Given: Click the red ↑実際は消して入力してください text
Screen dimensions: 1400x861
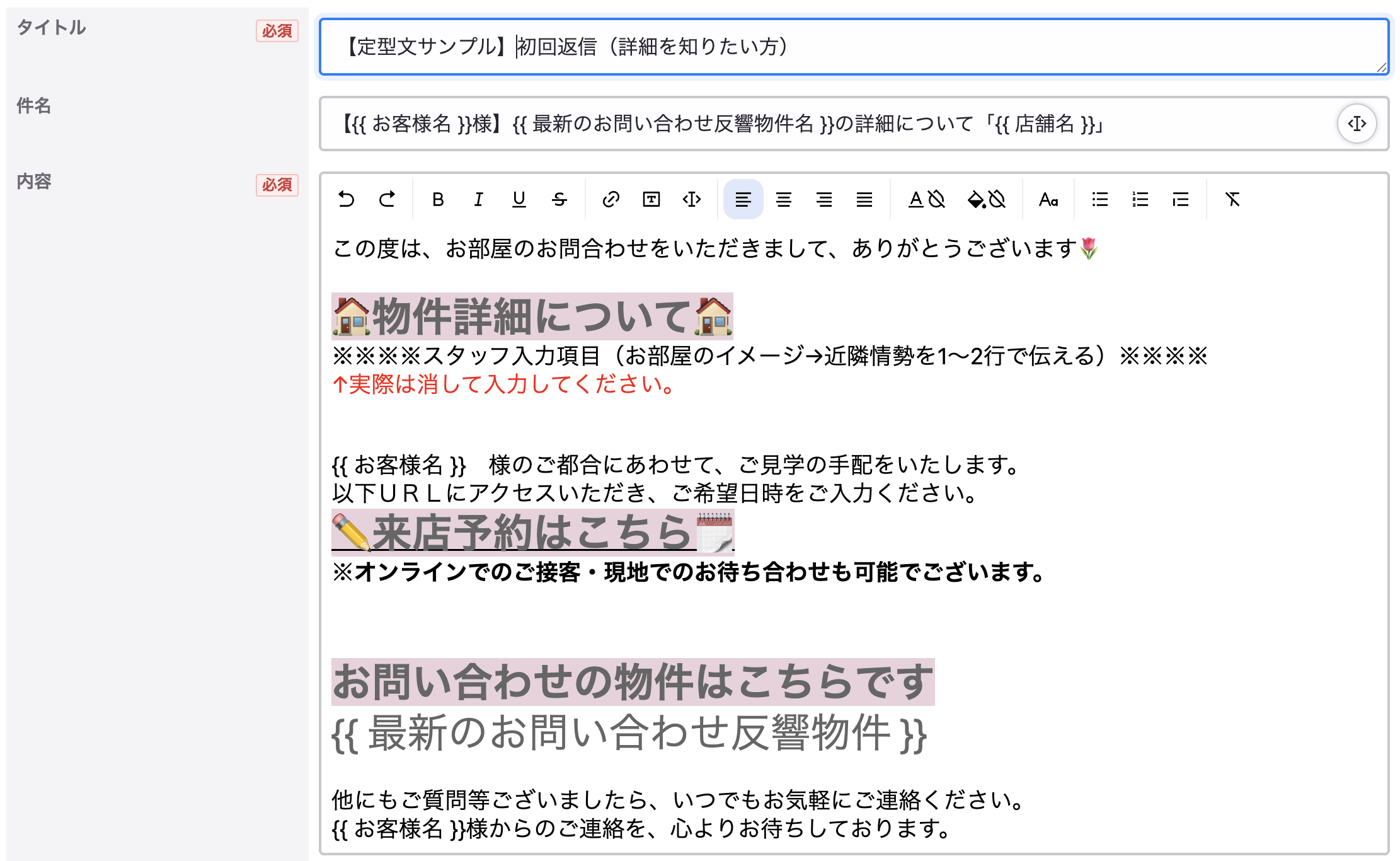Looking at the screenshot, I should click(x=504, y=384).
